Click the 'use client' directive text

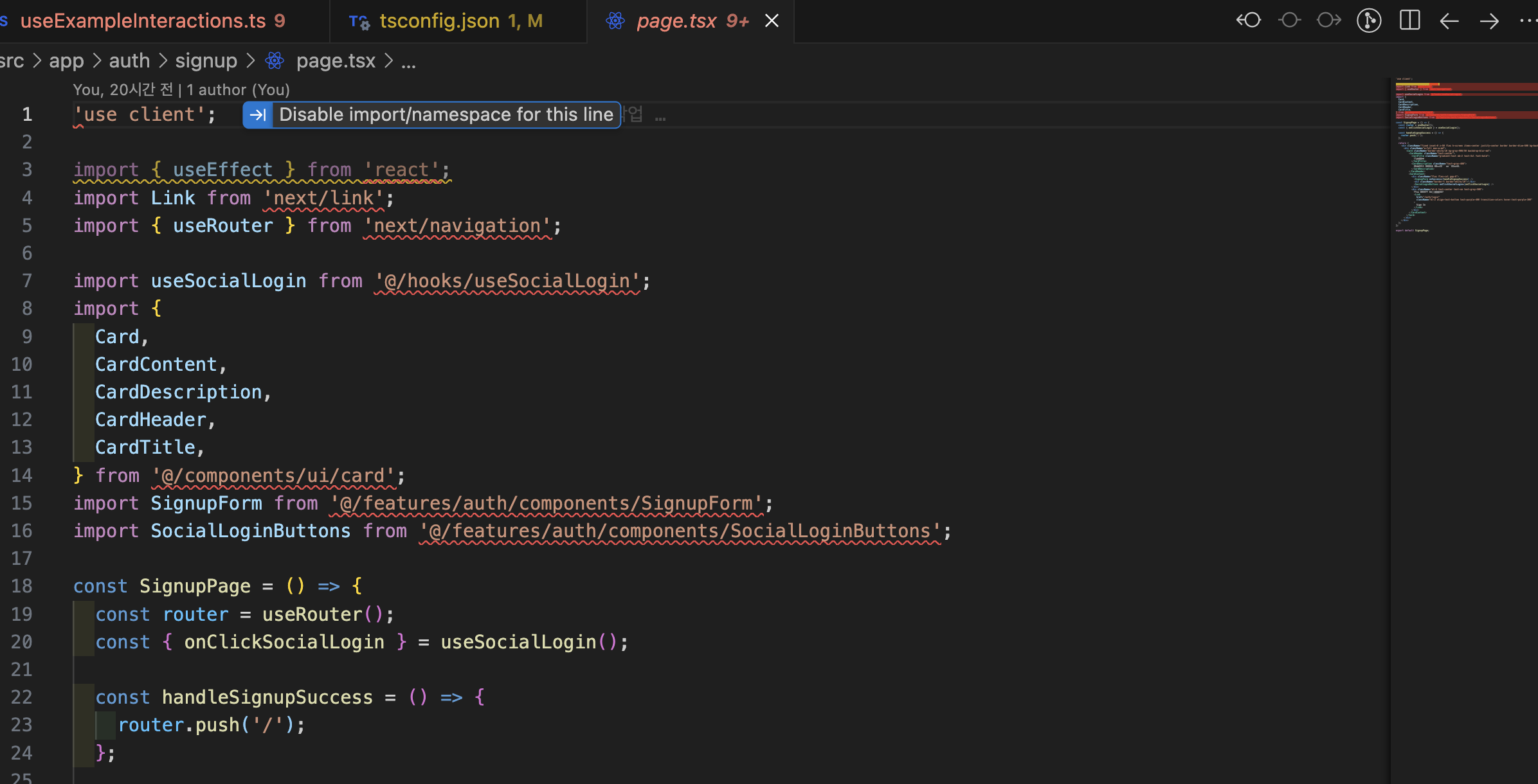pyautogui.click(x=140, y=114)
